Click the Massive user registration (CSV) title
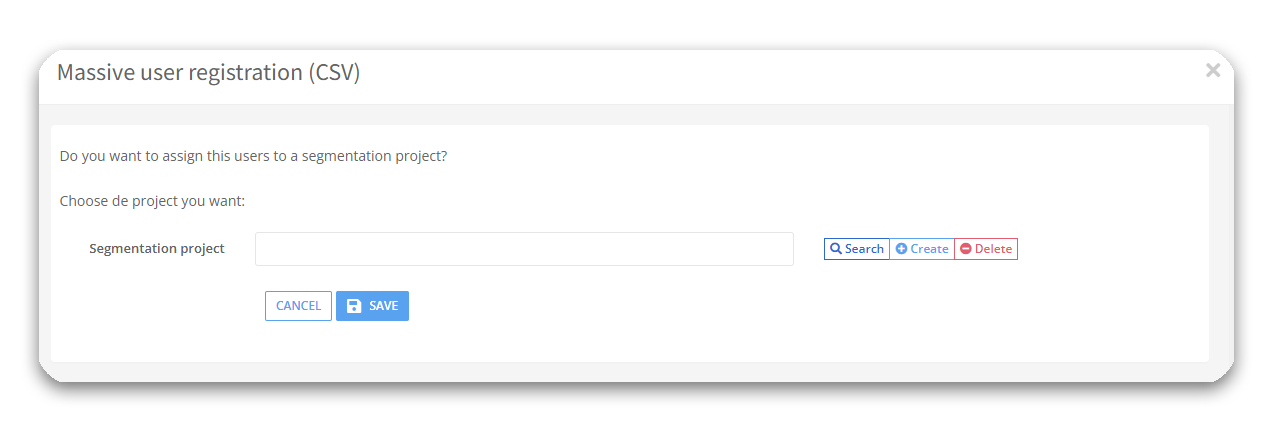This screenshot has height=435, width=1272. point(208,73)
